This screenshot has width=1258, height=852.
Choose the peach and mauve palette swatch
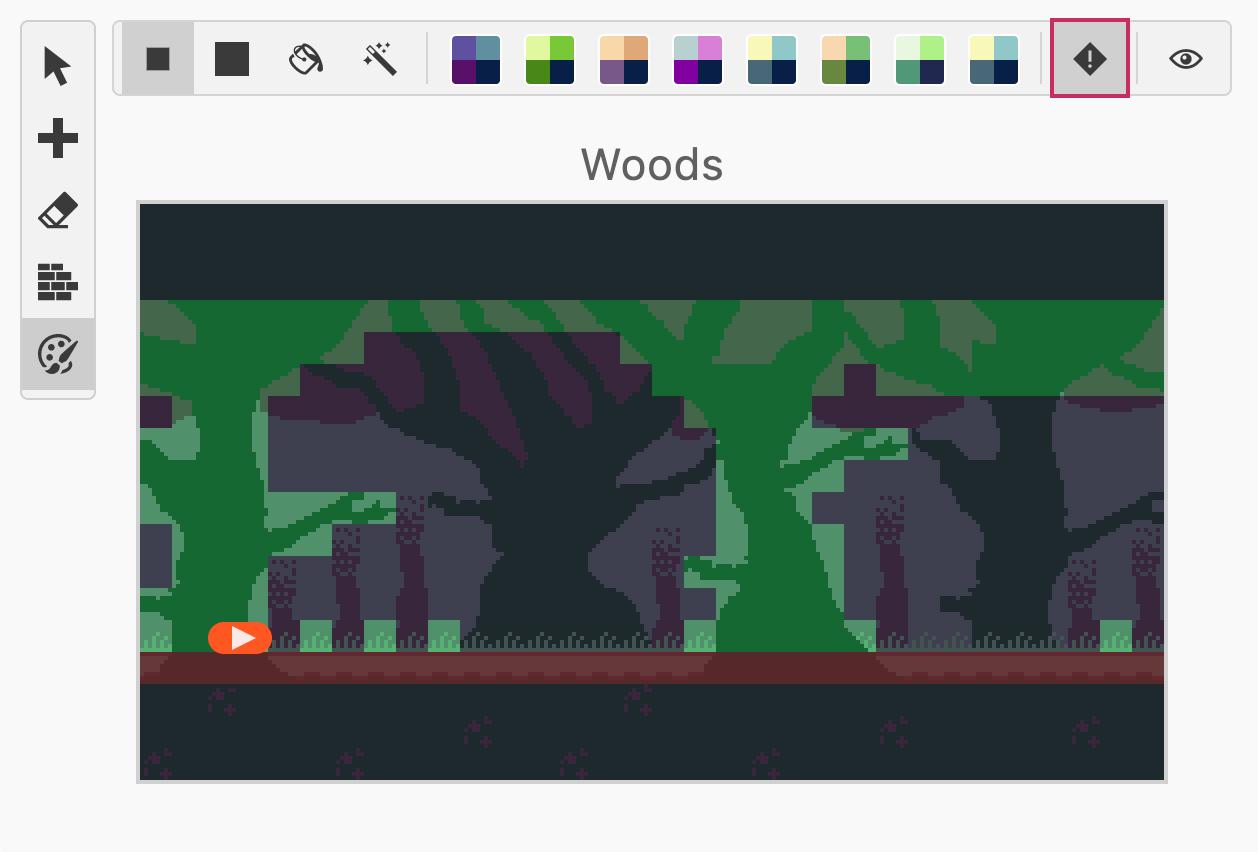(x=624, y=60)
